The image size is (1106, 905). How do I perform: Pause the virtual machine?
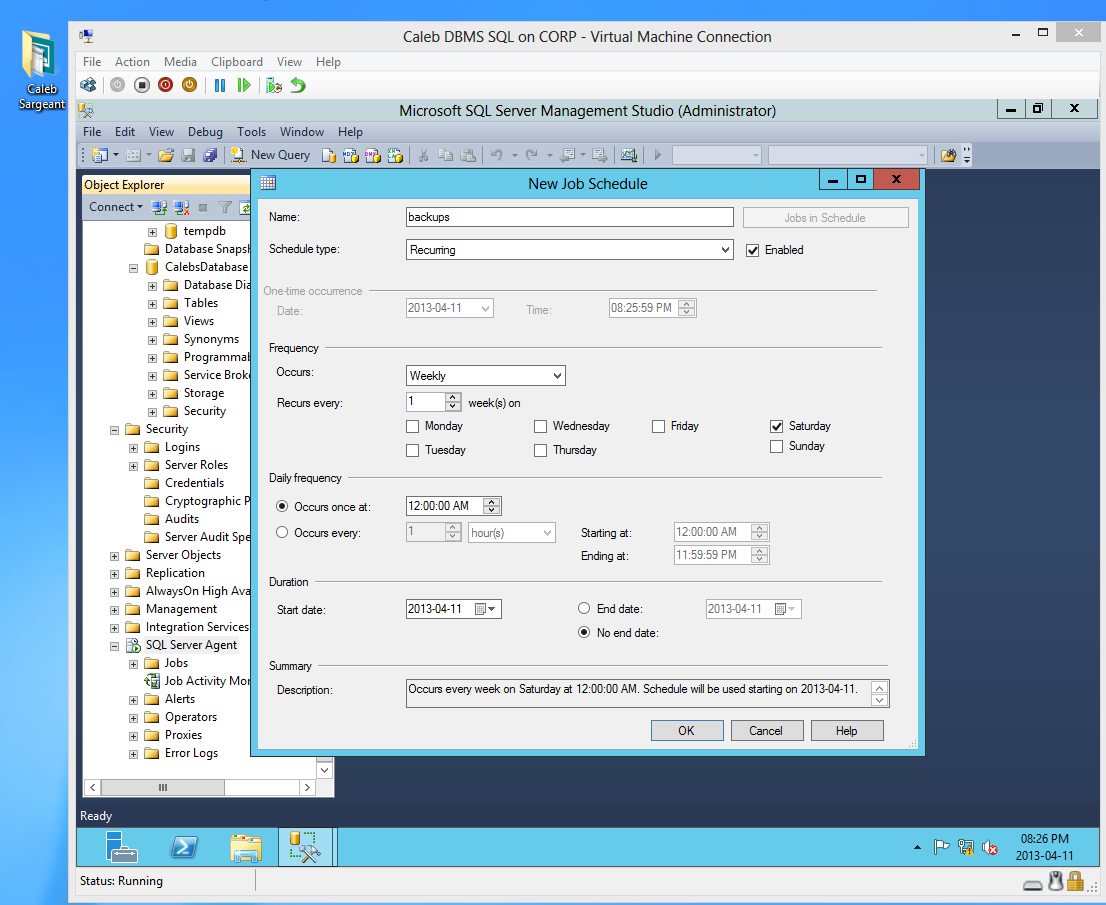tap(220, 85)
